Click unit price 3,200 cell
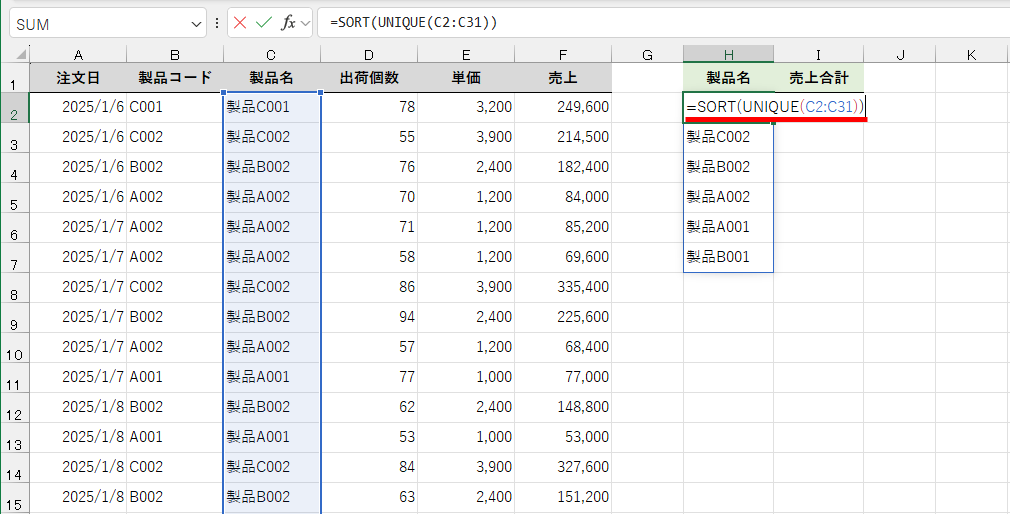This screenshot has width=1010, height=514. pyautogui.click(x=466, y=108)
